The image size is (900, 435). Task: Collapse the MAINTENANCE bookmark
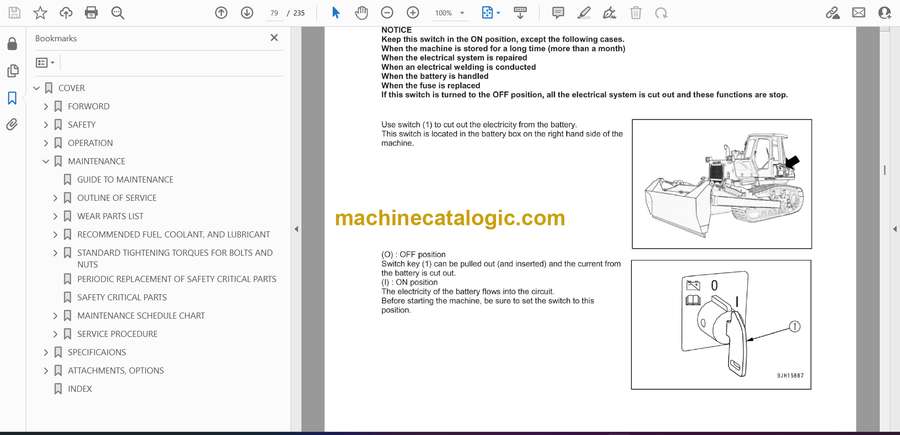coord(46,162)
